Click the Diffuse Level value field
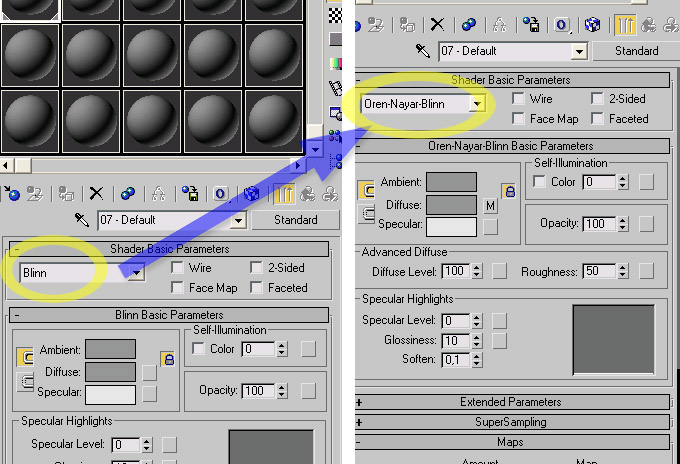This screenshot has height=464, width=680. coord(455,271)
